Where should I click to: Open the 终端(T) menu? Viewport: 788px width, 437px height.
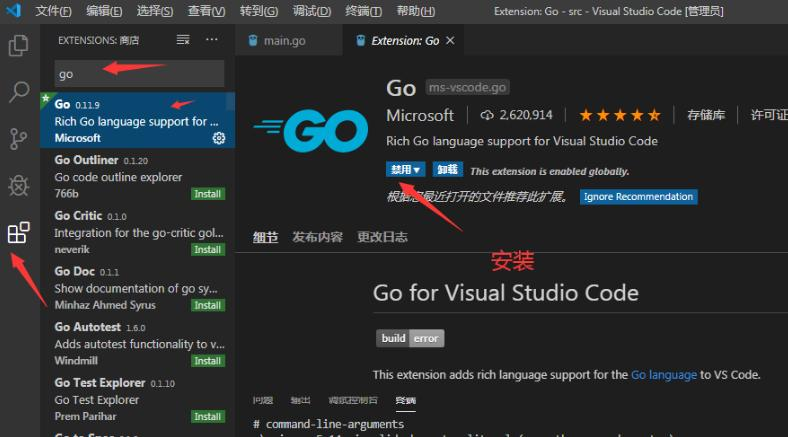pos(363,11)
